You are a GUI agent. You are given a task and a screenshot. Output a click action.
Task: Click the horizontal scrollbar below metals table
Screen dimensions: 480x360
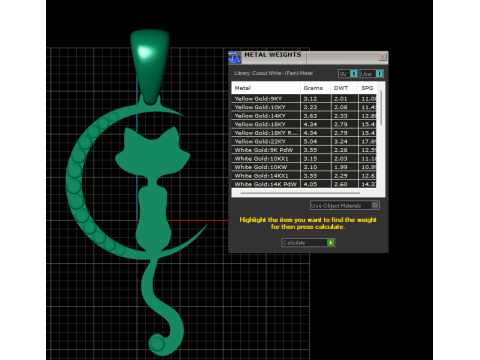[x=300, y=193]
